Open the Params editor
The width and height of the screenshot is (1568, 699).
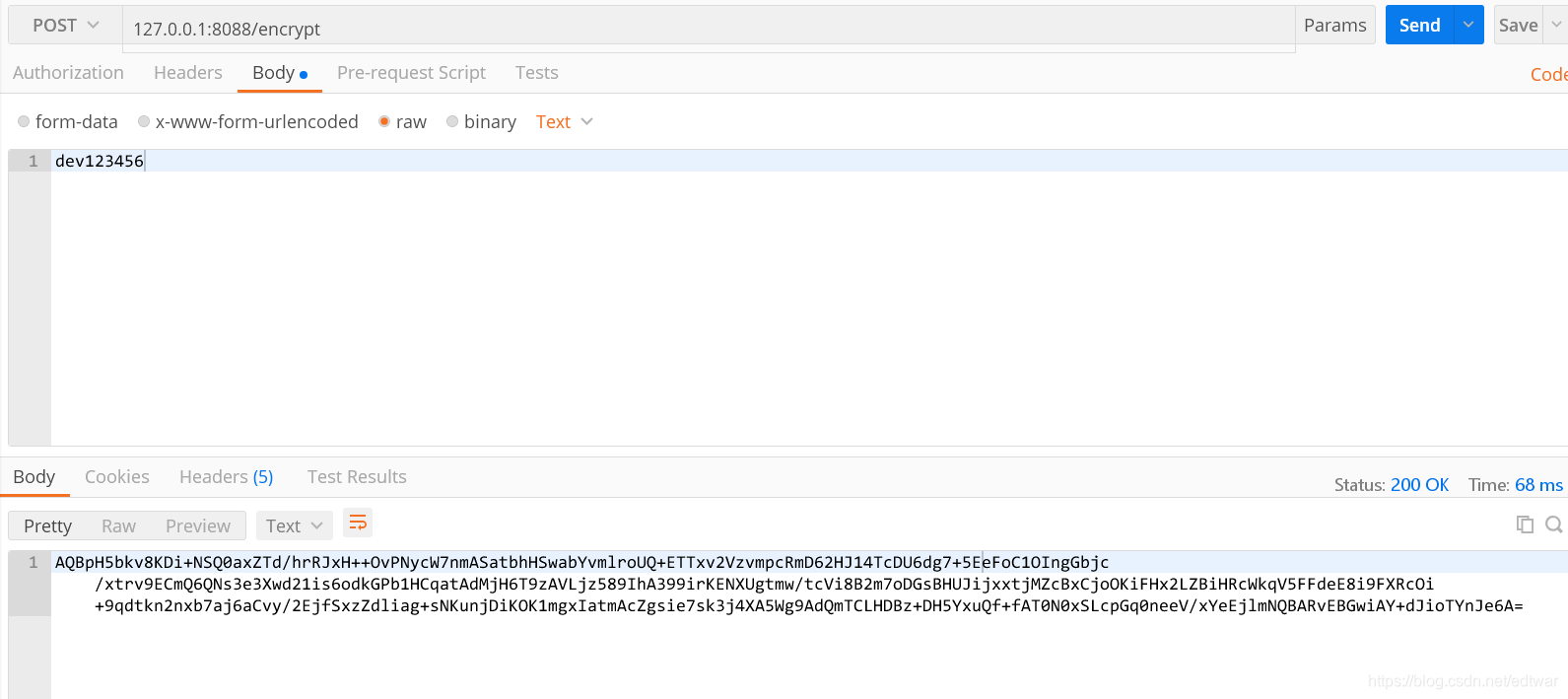(1334, 26)
